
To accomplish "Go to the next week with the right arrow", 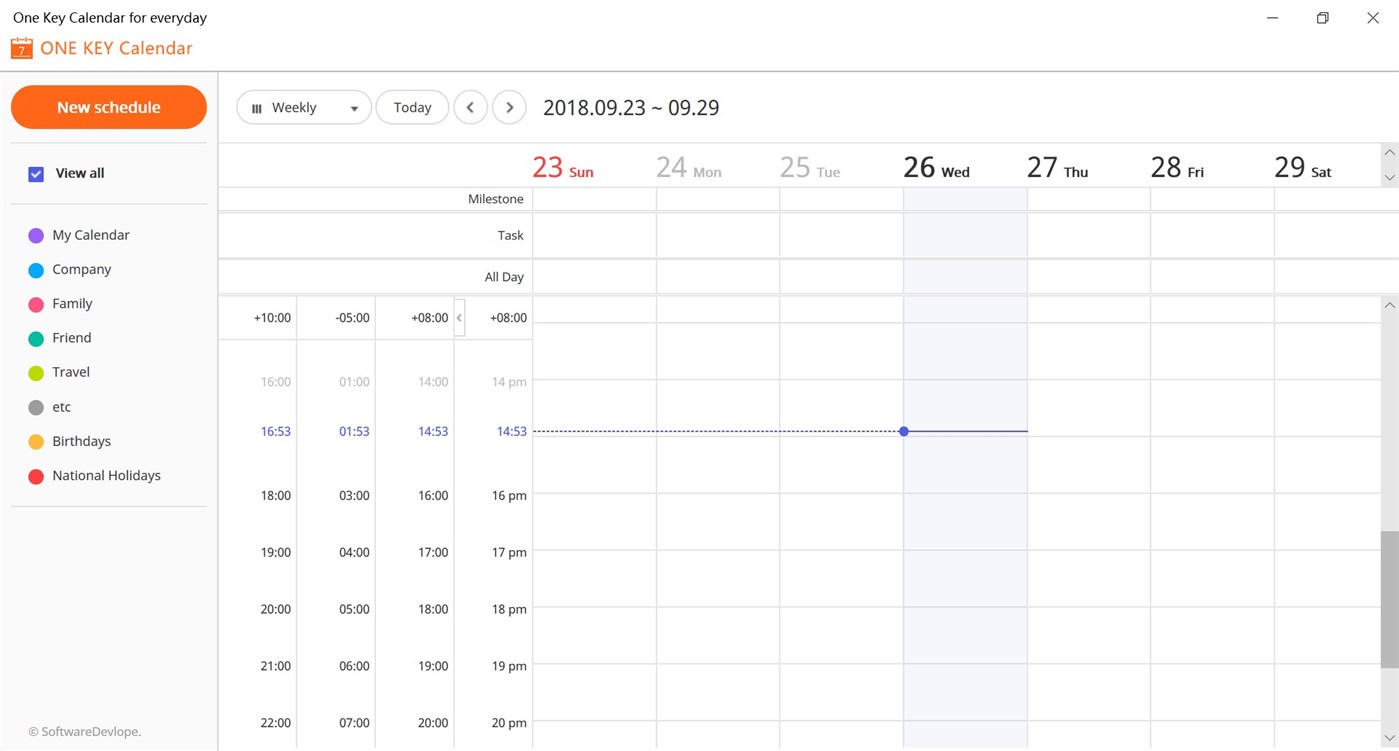I will [x=509, y=107].
